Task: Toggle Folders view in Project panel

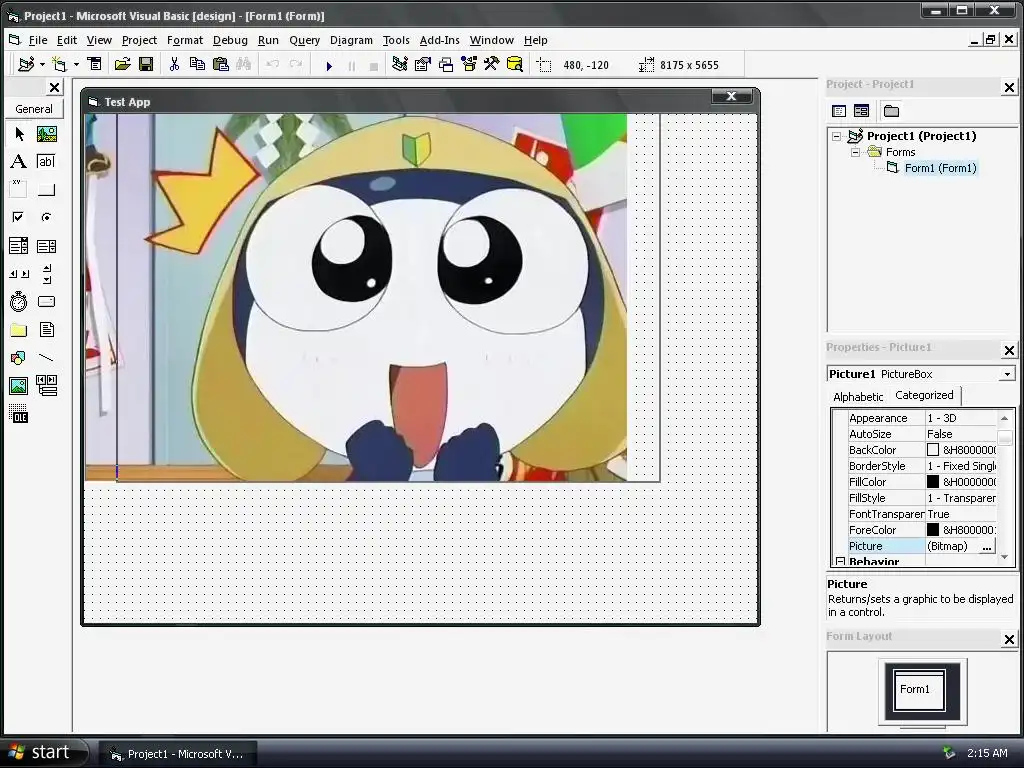Action: (x=891, y=111)
